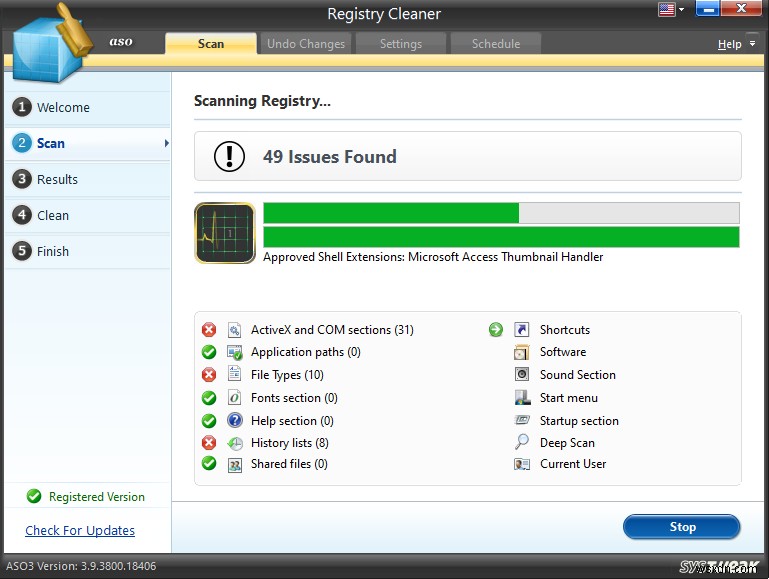Stop the registry scan
Screen dimensions: 769x579
pos(682,527)
